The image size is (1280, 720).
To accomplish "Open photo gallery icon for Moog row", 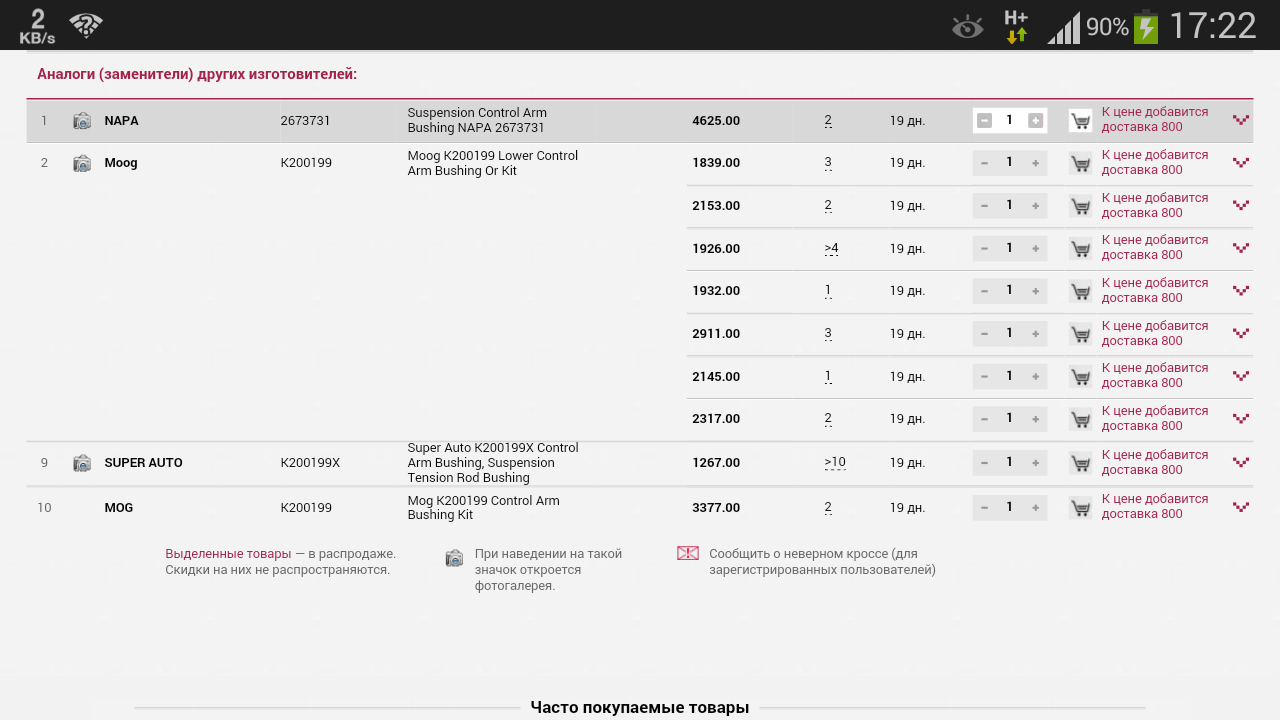I will 82,163.
